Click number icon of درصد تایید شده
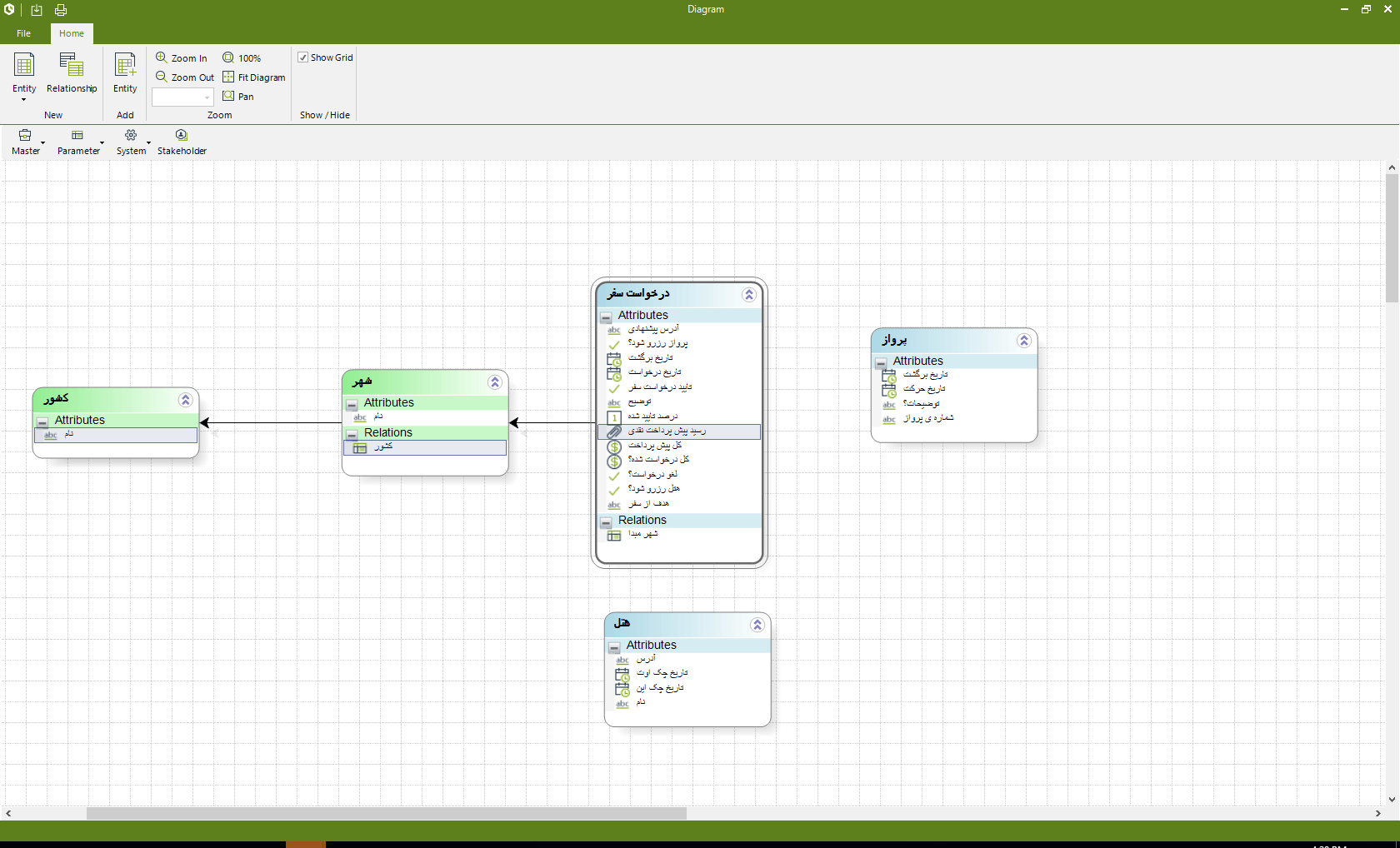1400x848 pixels. (614, 417)
